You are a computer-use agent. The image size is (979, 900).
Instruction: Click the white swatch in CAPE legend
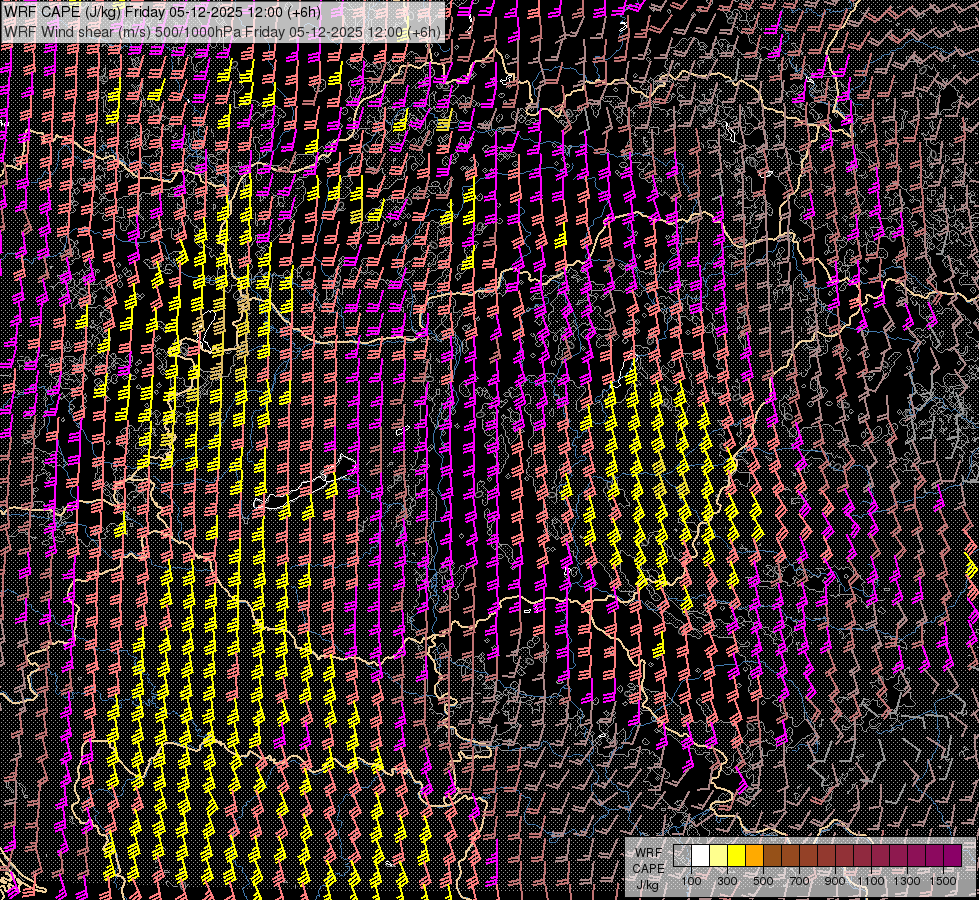(701, 855)
